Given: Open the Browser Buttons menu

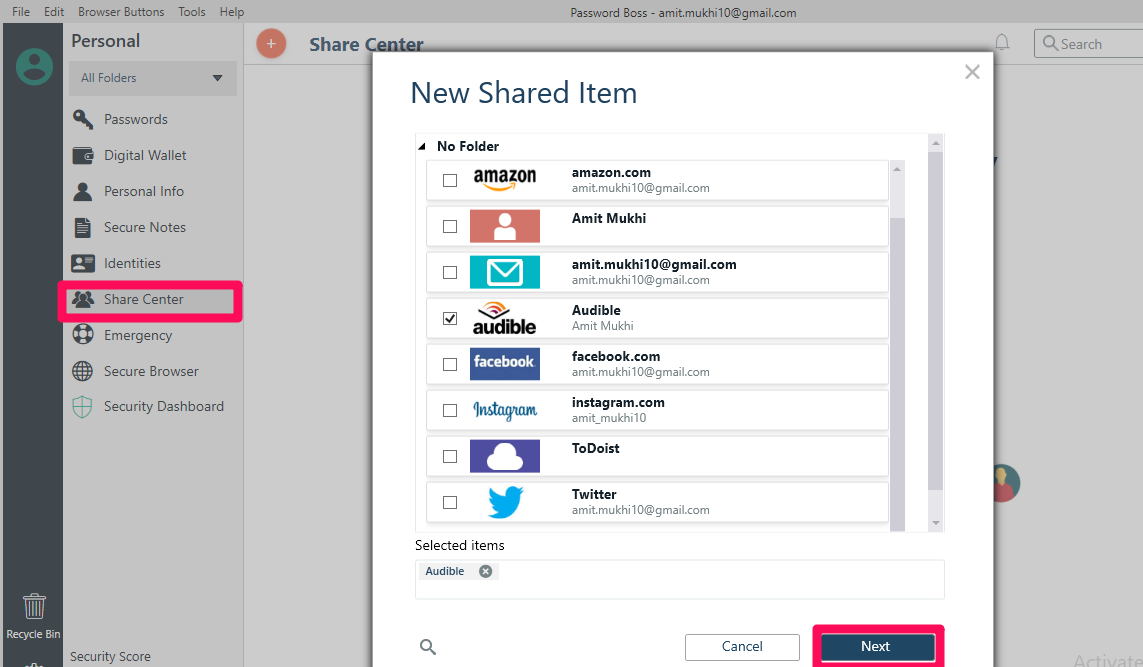Looking at the screenshot, I should [121, 12].
